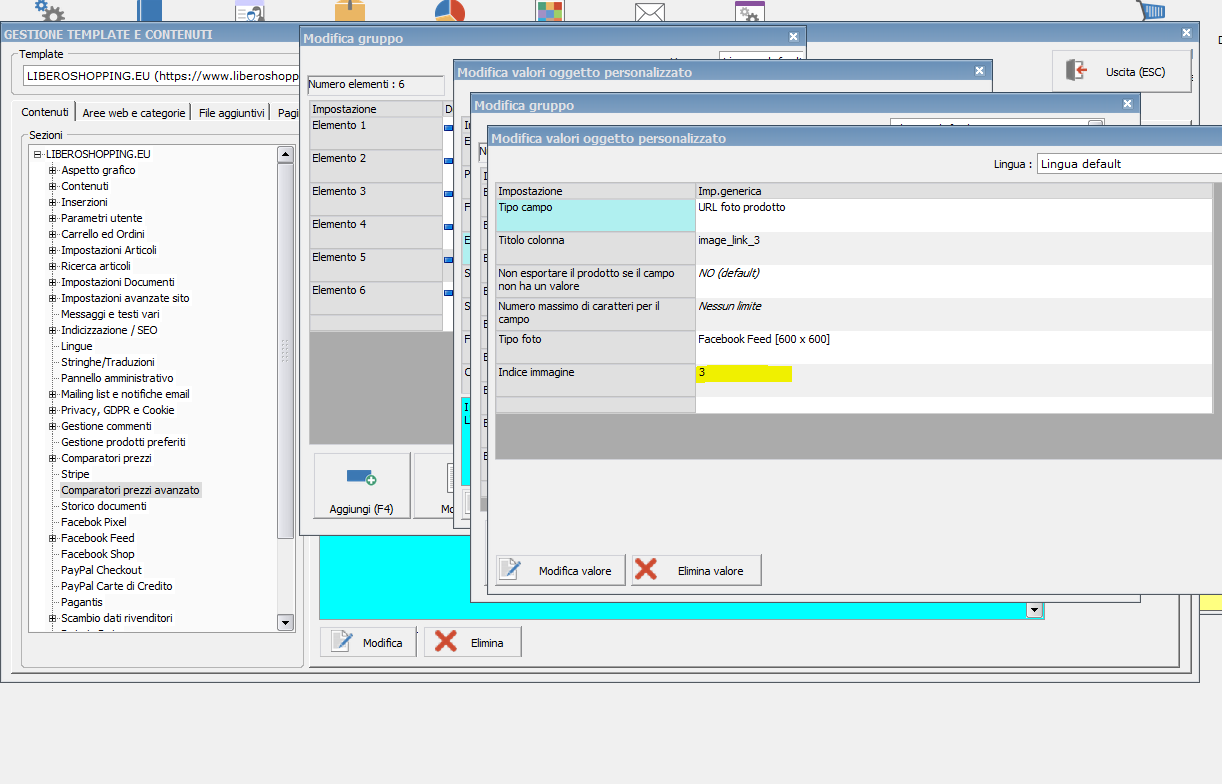1222x784 pixels.
Task: Click highlighted Indice immagine value 3
Action: [744, 373]
